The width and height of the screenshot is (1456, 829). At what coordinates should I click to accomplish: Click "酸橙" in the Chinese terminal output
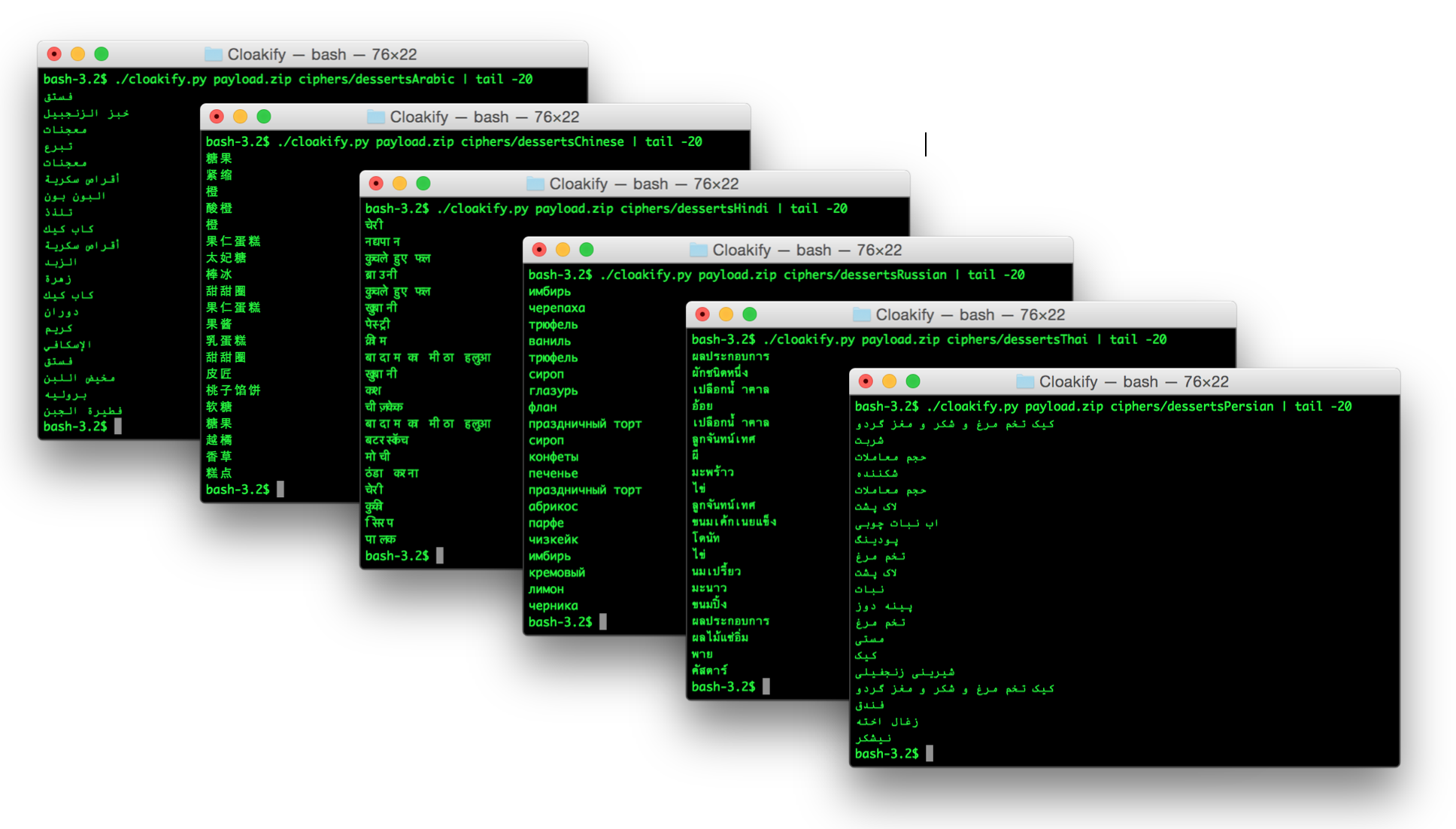point(219,208)
